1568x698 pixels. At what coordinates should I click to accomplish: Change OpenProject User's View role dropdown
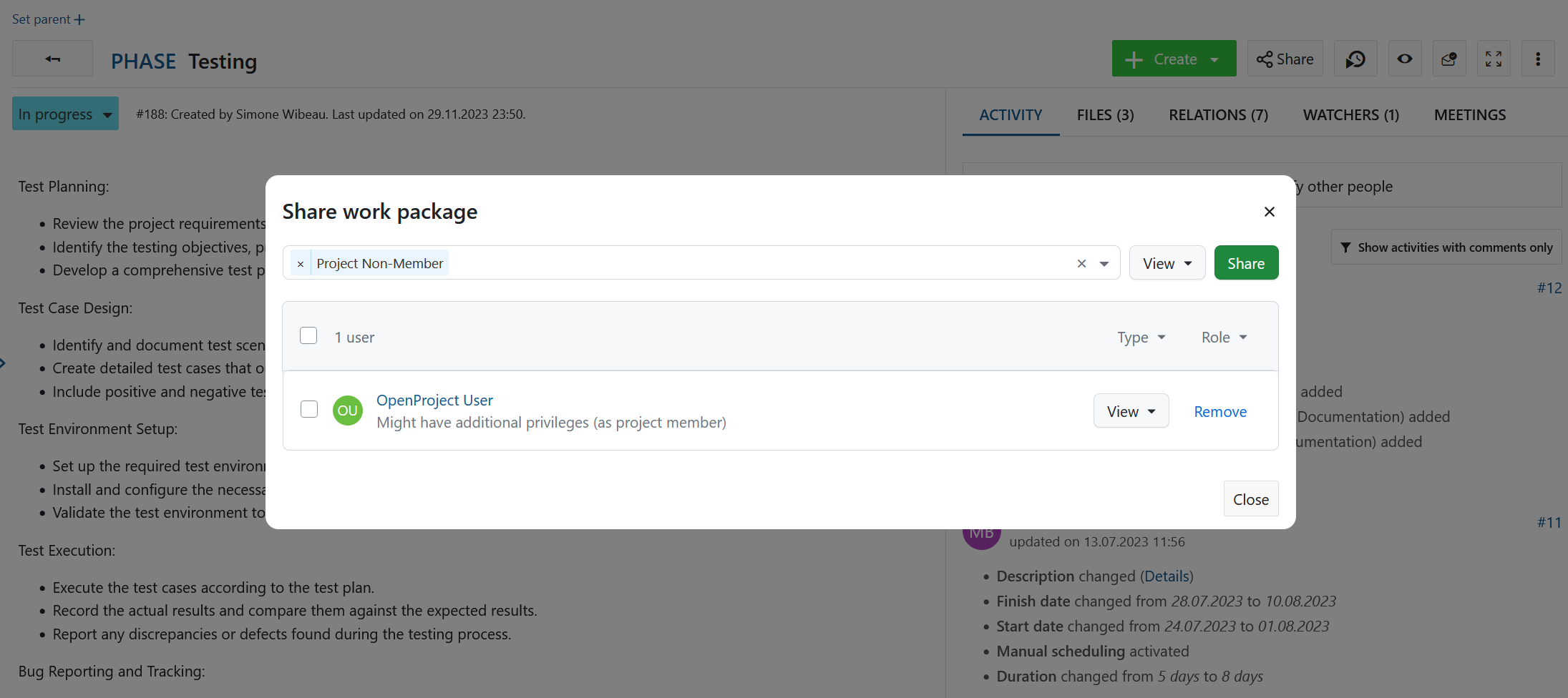(x=1131, y=411)
